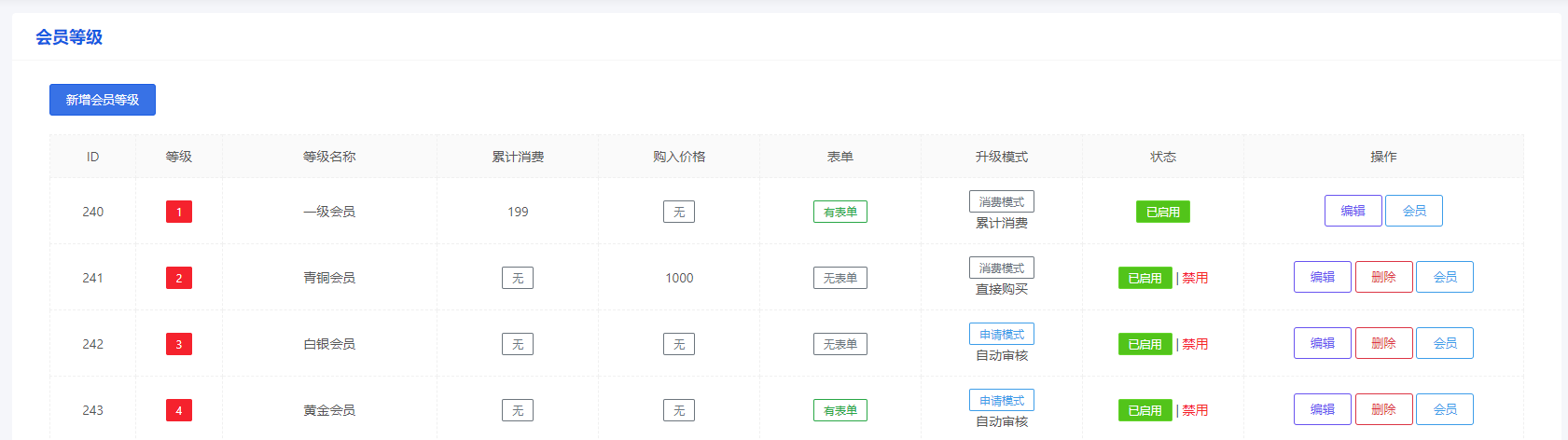Edit the 一级会员 level row
1568x440 pixels.
(1353, 211)
